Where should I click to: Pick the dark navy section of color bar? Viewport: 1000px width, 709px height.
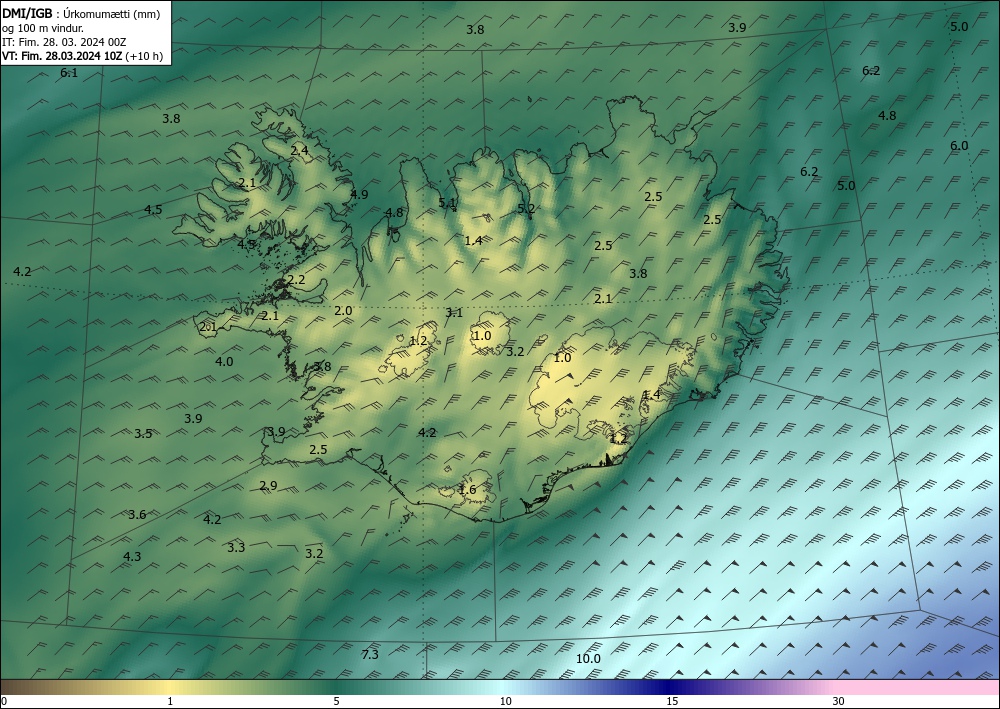click(666, 687)
